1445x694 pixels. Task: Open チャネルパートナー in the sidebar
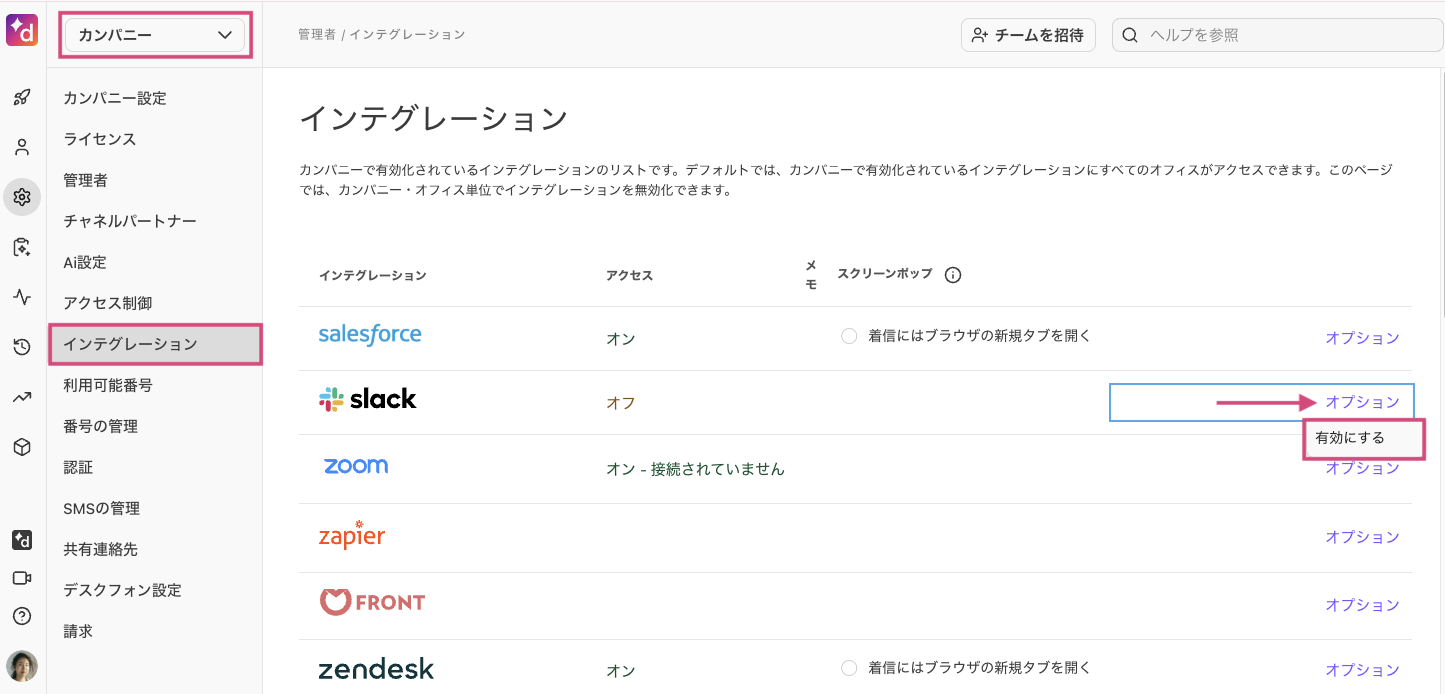(x=130, y=221)
